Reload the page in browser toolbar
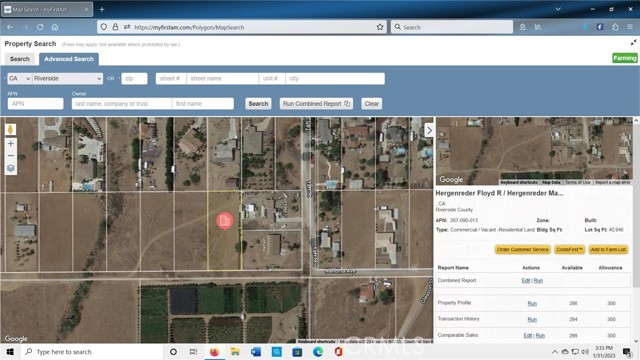This screenshot has height=360, width=640. coord(40,27)
